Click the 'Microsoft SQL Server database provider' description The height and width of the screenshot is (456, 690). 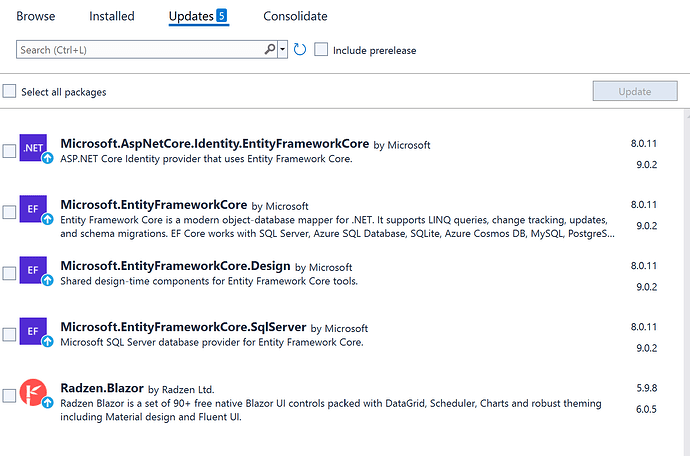click(212, 342)
